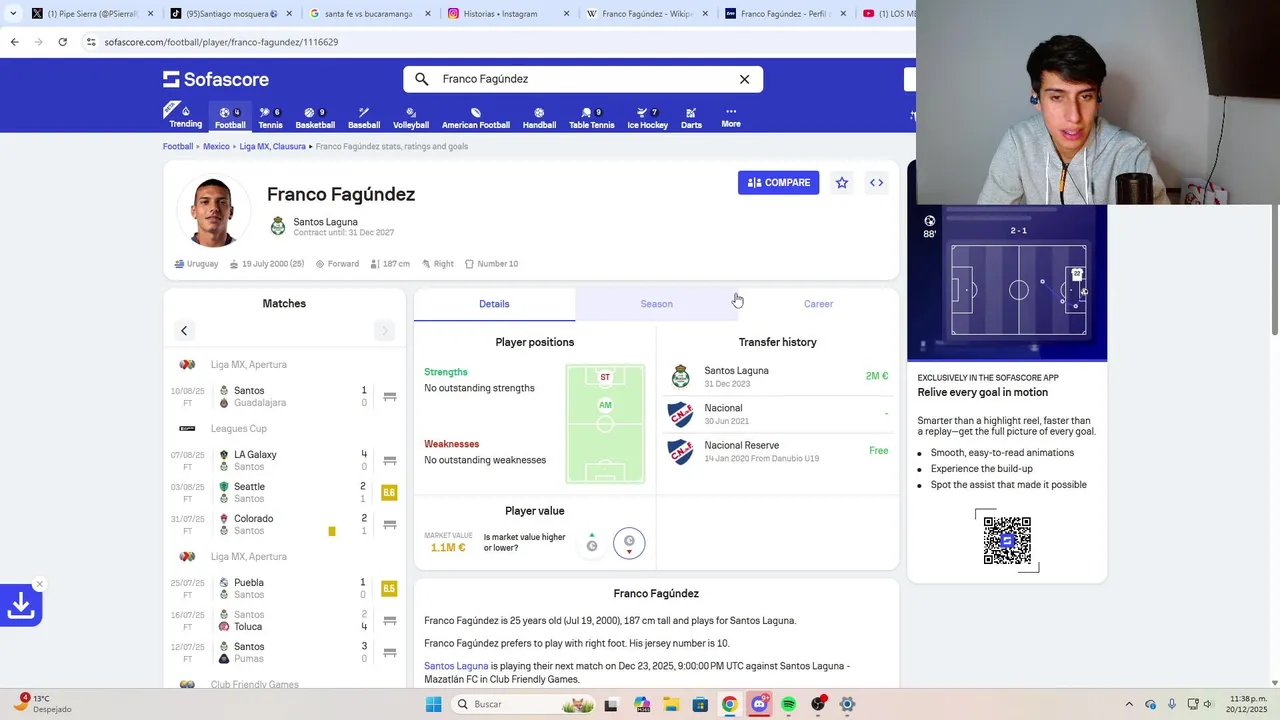Reload the browser page
The width and height of the screenshot is (1280, 720).
[x=62, y=42]
